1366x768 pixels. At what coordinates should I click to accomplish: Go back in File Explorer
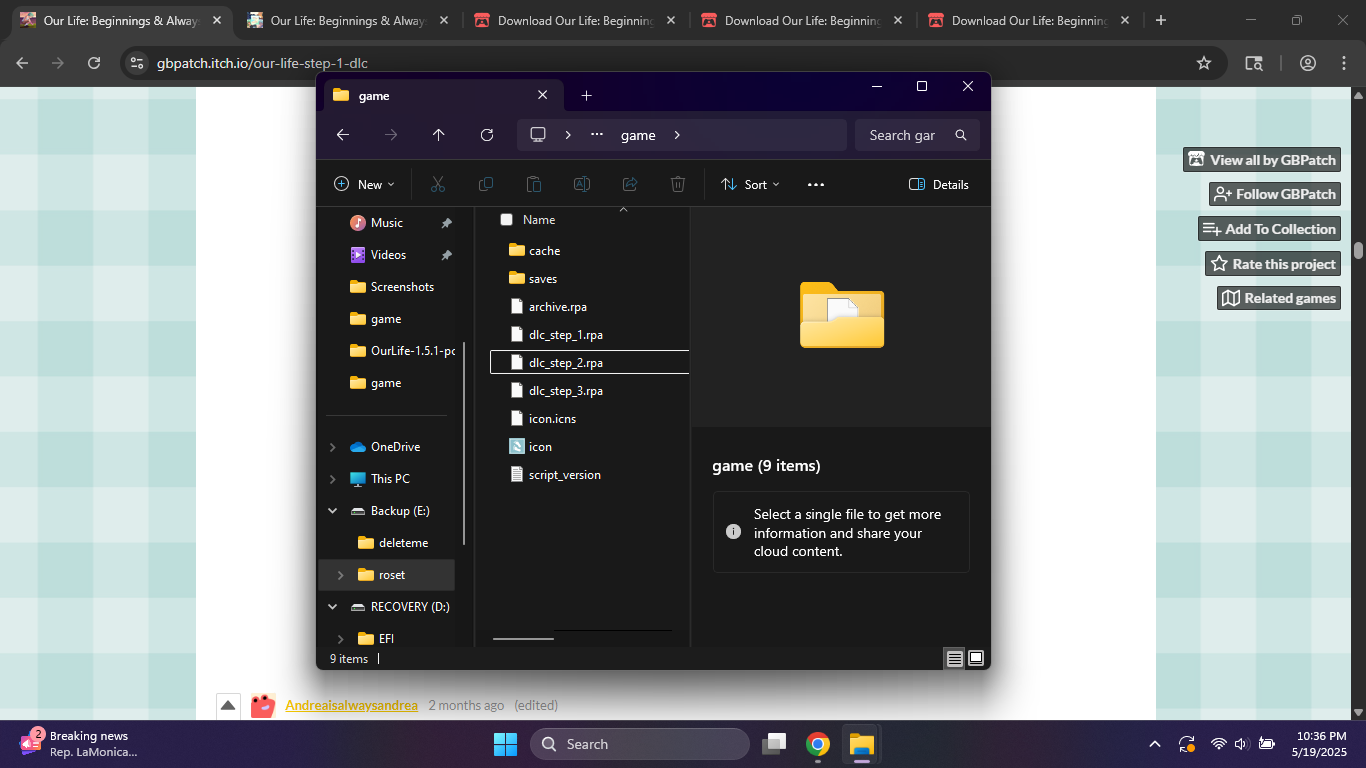pos(343,135)
